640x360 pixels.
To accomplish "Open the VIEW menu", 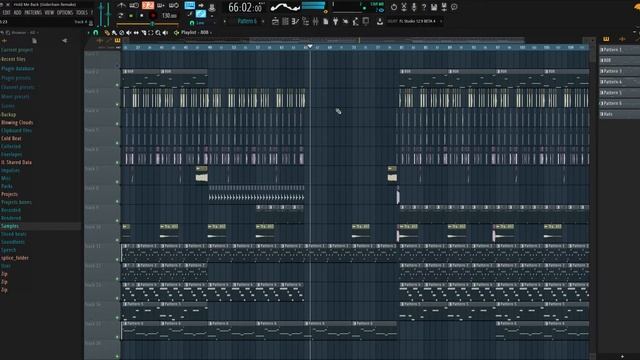I will 49,13.
